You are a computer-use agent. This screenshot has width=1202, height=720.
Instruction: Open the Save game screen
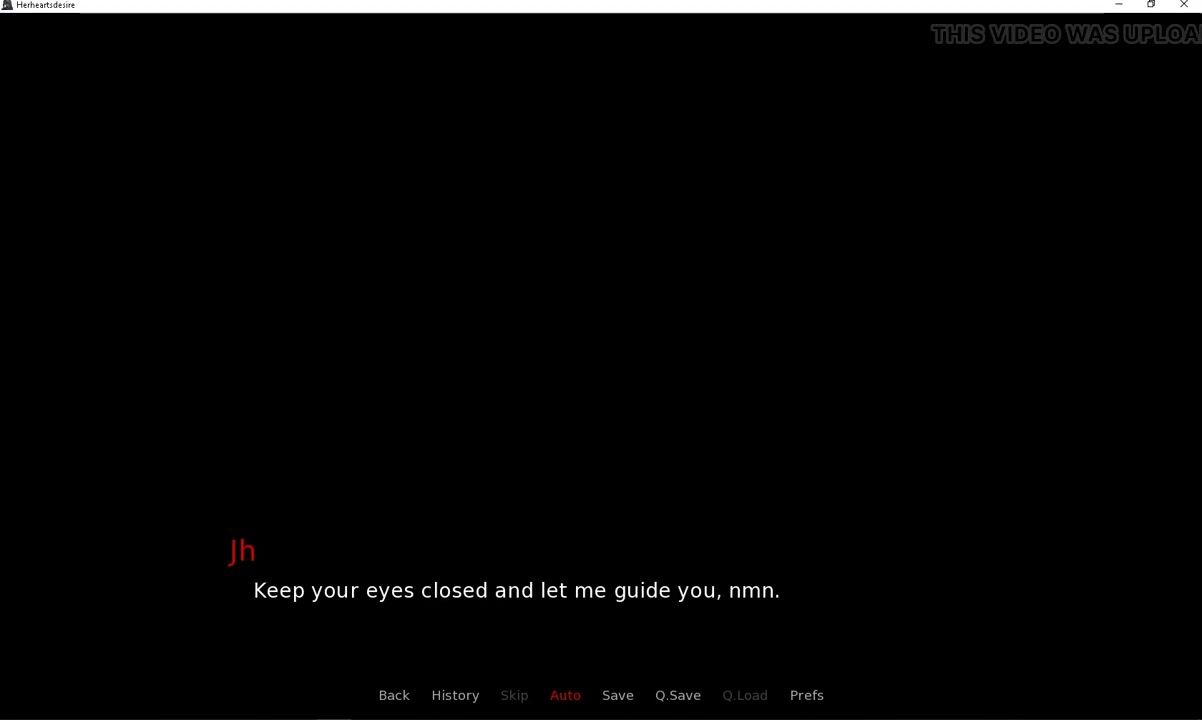[618, 695]
